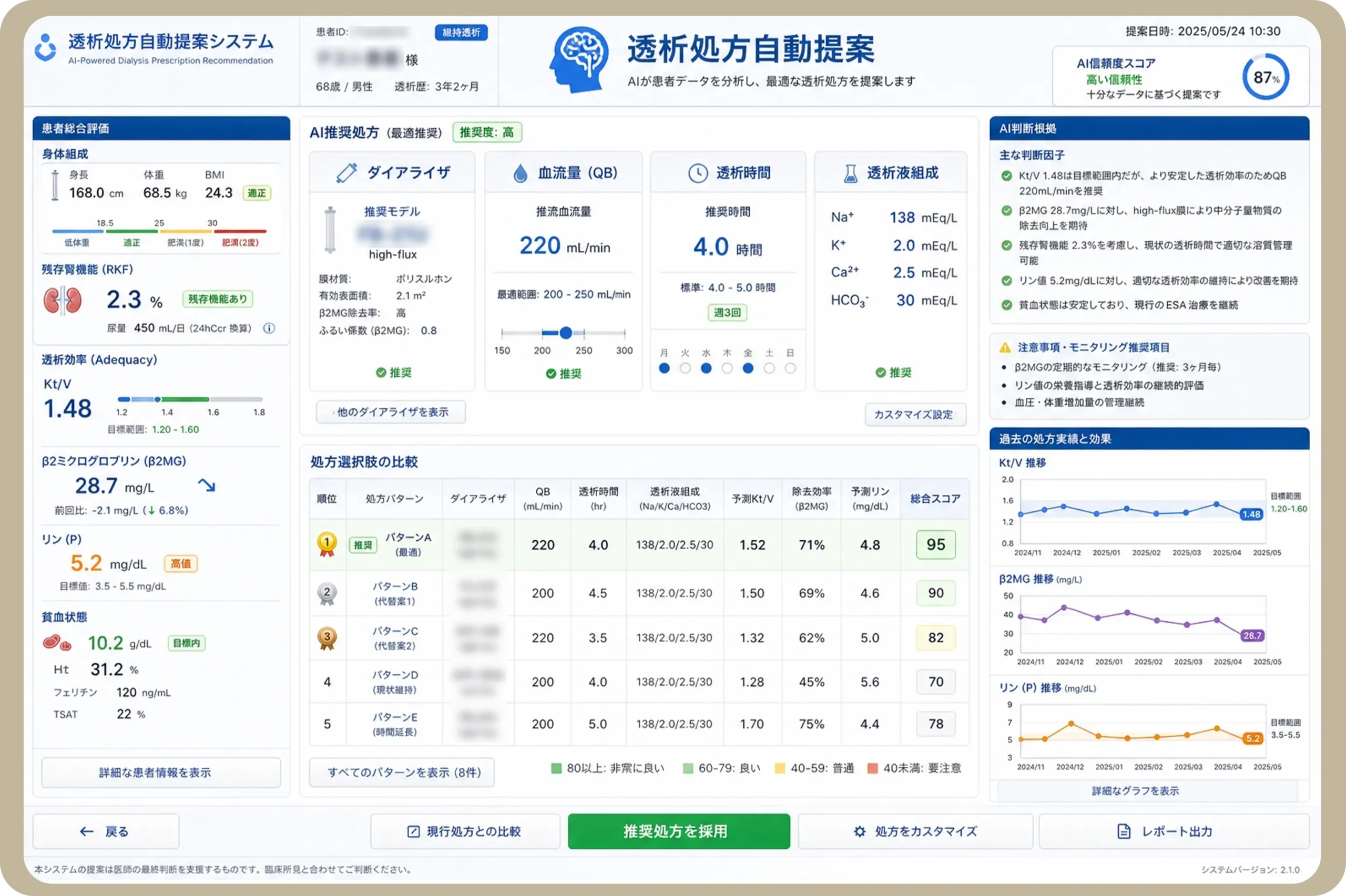Open 処方をカスタマイズ
Screen dimensions: 1346x896
tap(915, 831)
